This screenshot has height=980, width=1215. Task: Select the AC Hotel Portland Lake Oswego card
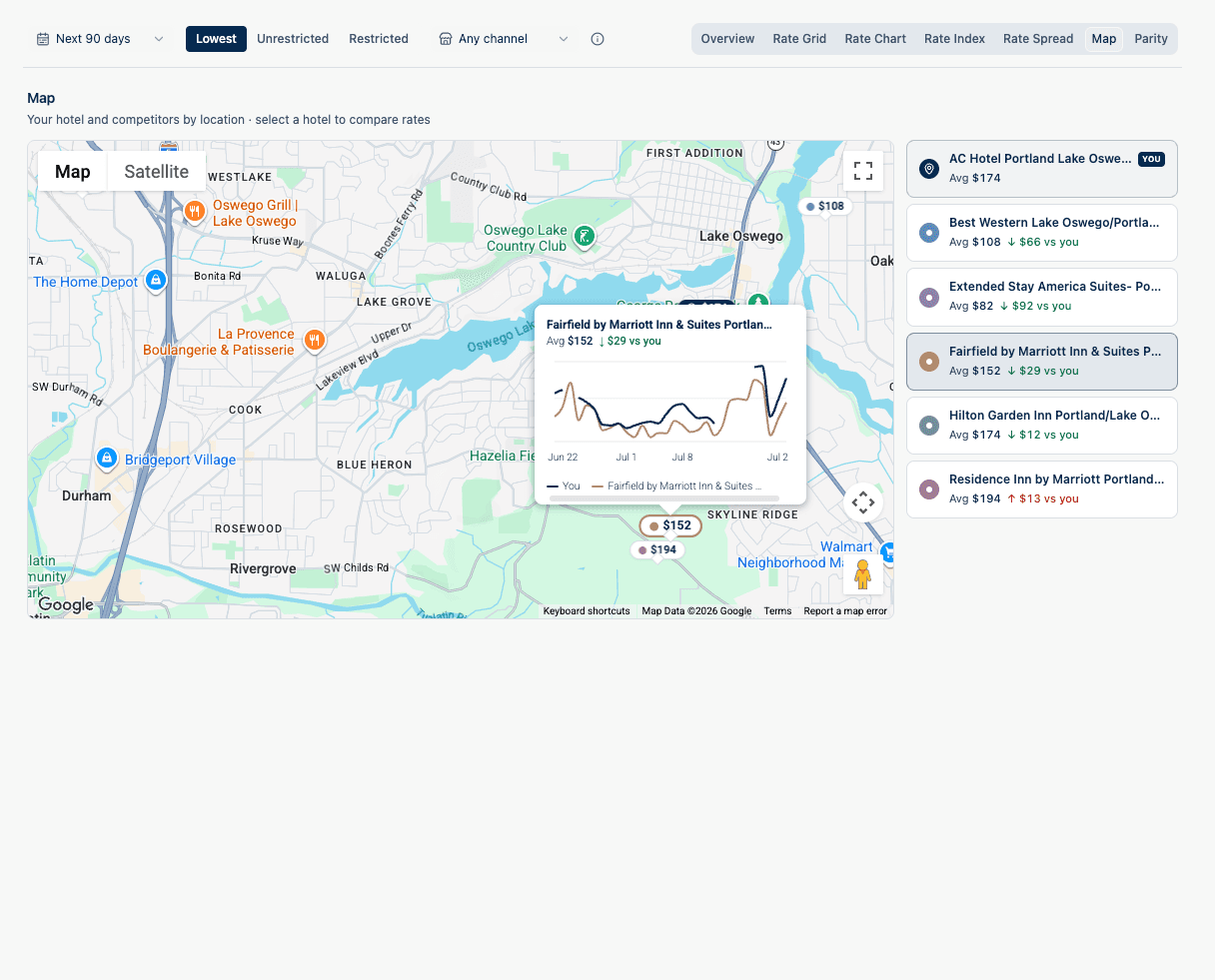click(1042, 169)
